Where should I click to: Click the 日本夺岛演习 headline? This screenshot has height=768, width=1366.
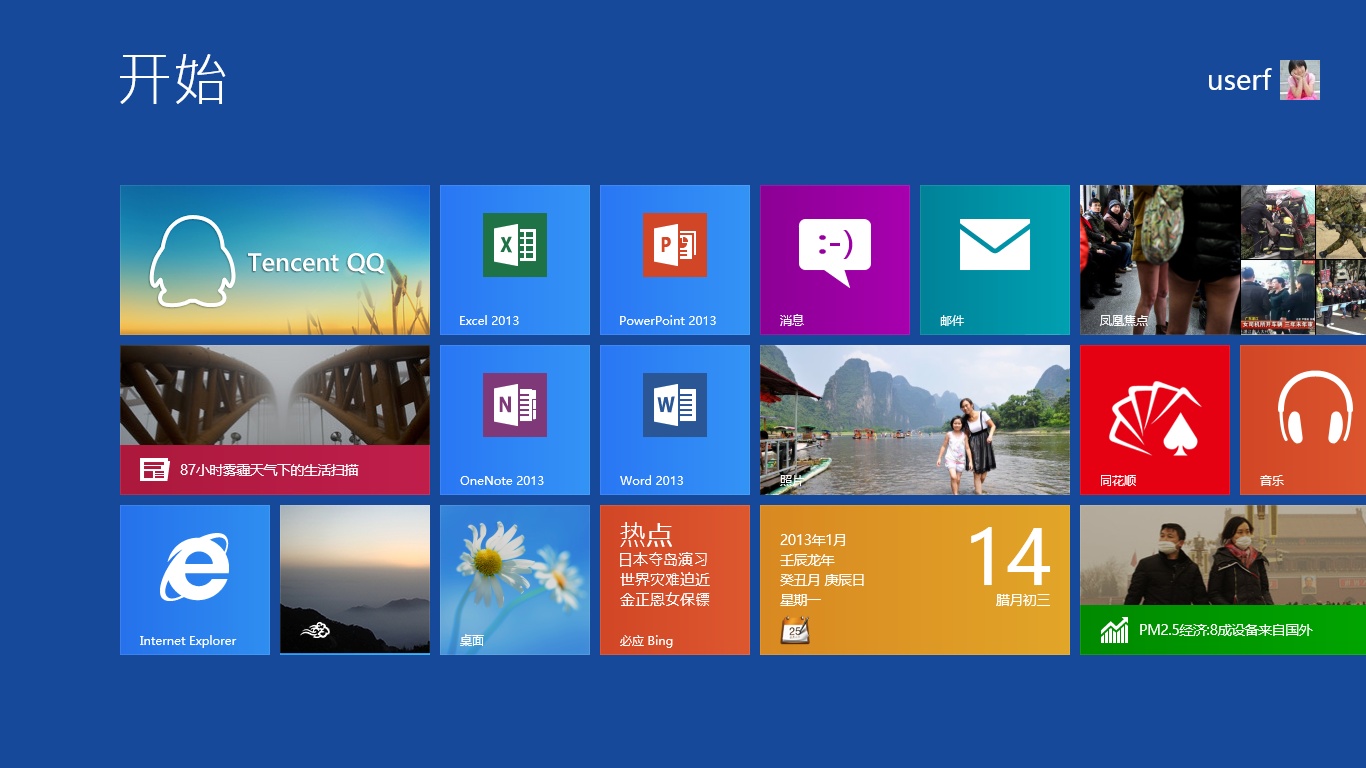coord(664,560)
